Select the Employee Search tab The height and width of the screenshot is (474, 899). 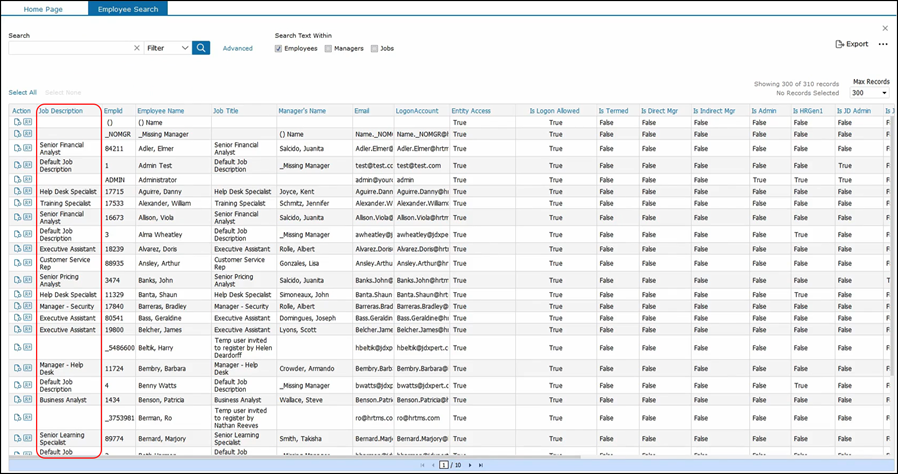(127, 8)
